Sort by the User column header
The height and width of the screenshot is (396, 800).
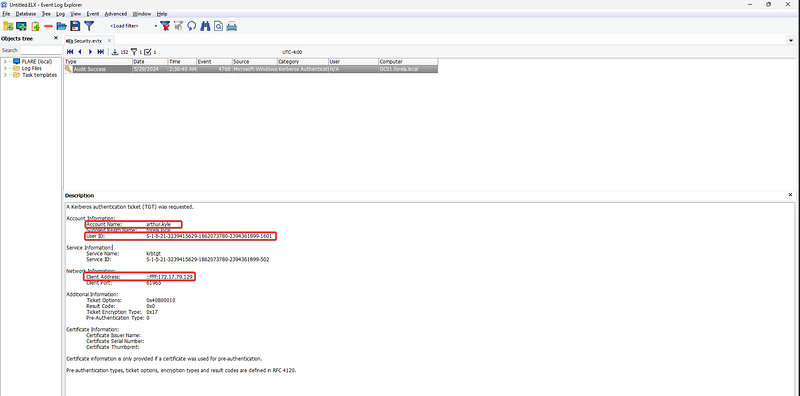353,62
